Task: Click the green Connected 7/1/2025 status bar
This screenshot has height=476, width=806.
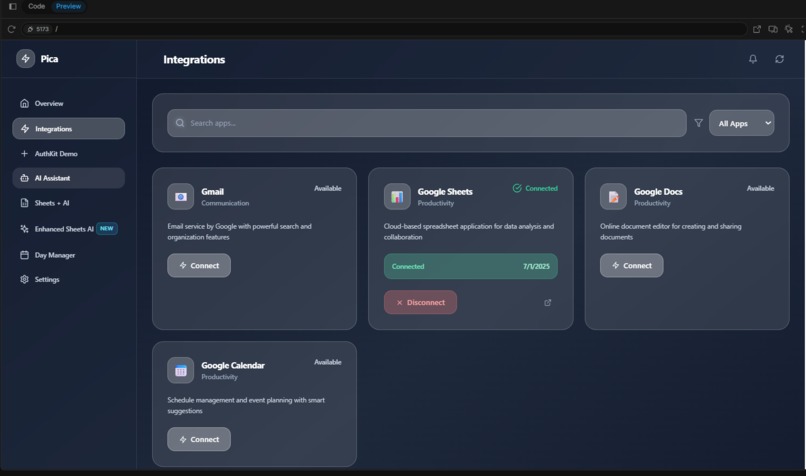Action: point(470,266)
